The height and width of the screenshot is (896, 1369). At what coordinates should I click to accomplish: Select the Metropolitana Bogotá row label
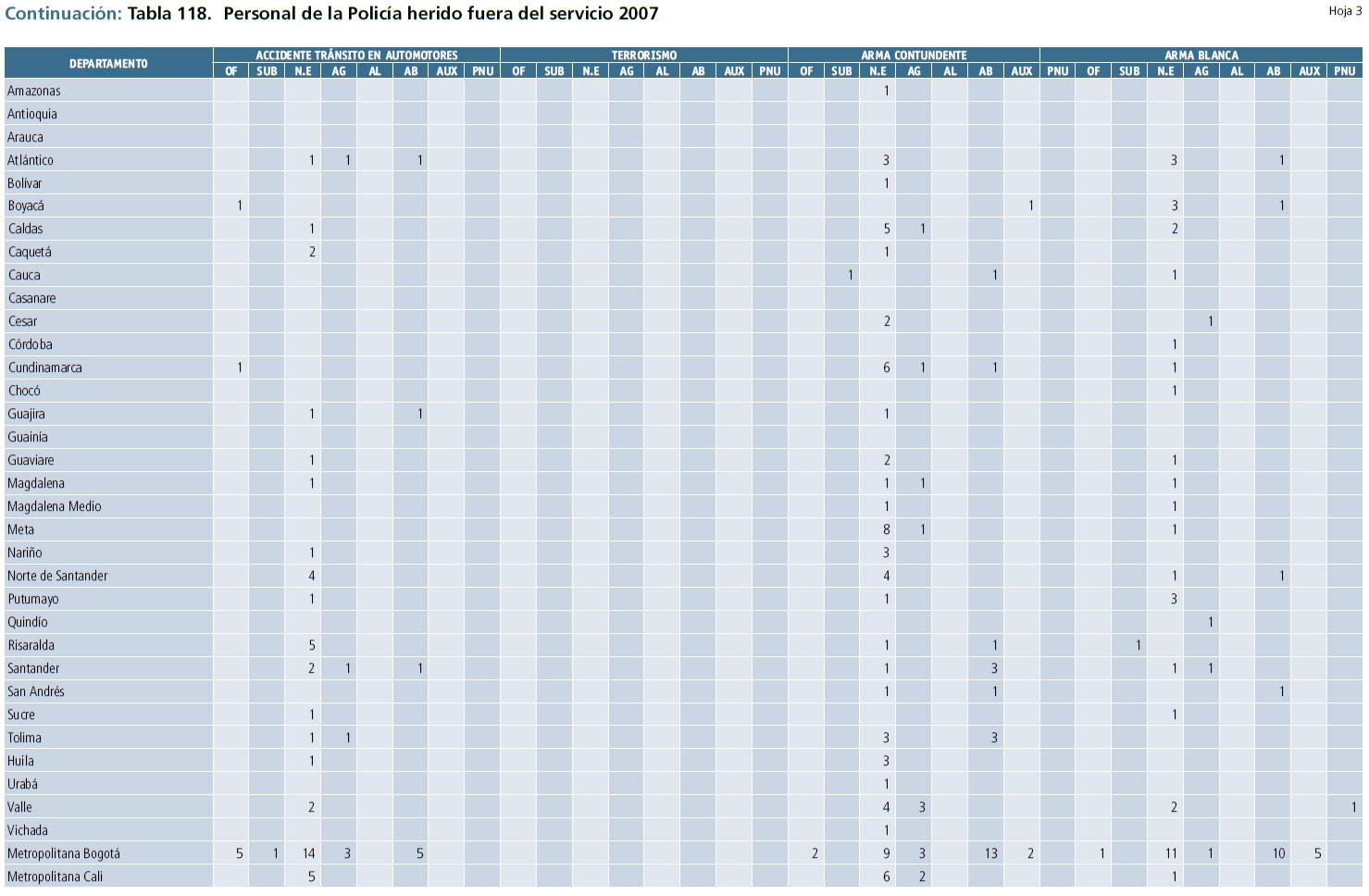pos(64,853)
